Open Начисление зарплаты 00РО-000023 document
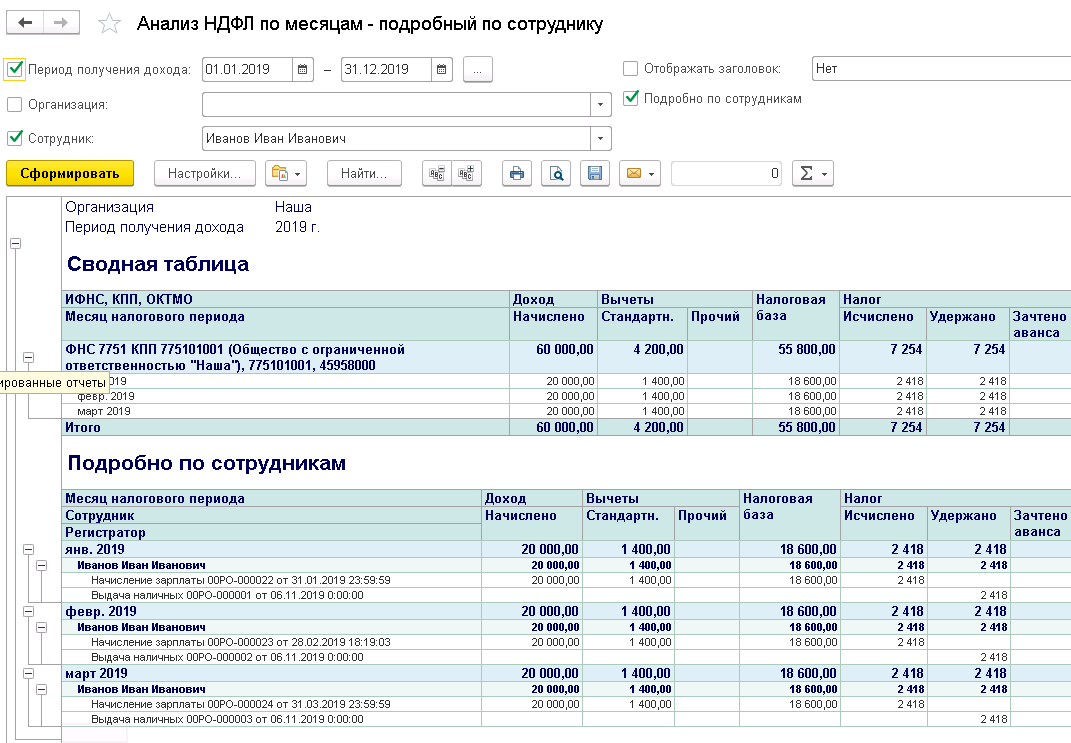 coord(240,643)
